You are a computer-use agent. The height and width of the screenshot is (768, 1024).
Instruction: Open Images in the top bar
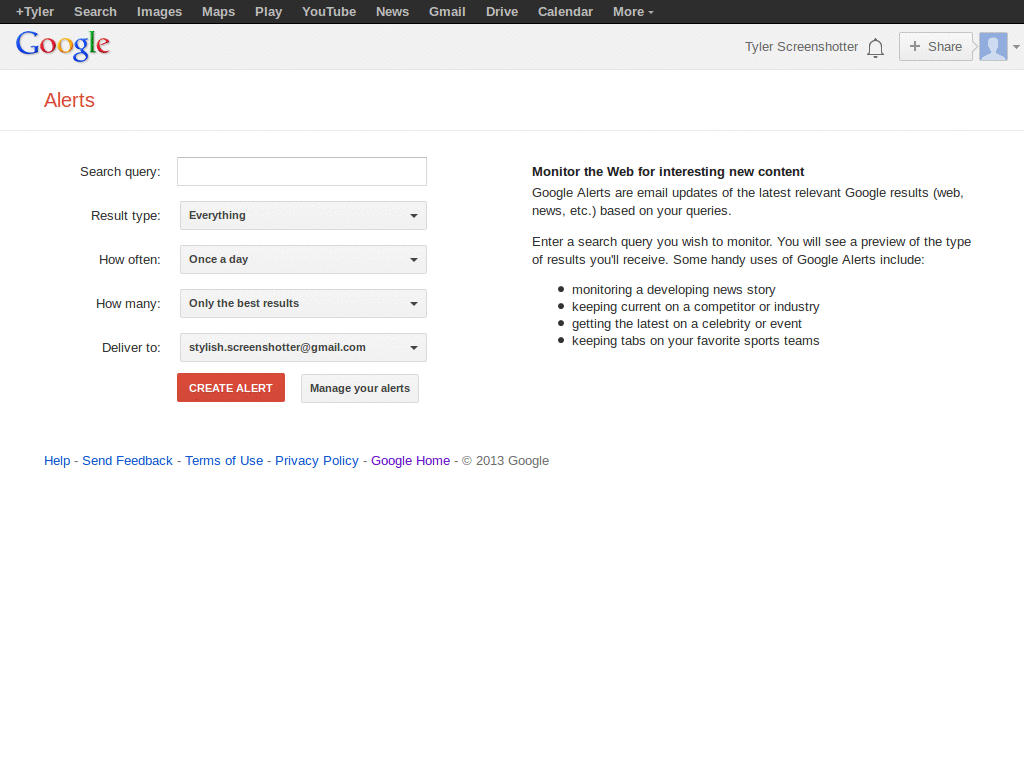[159, 12]
